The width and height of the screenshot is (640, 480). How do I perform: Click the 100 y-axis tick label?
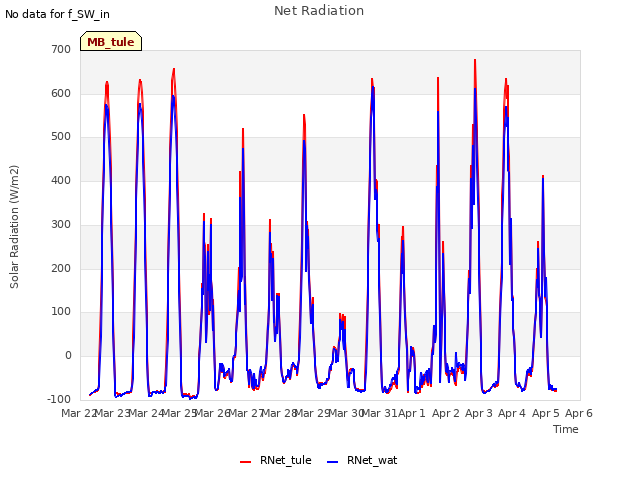pyautogui.click(x=61, y=312)
